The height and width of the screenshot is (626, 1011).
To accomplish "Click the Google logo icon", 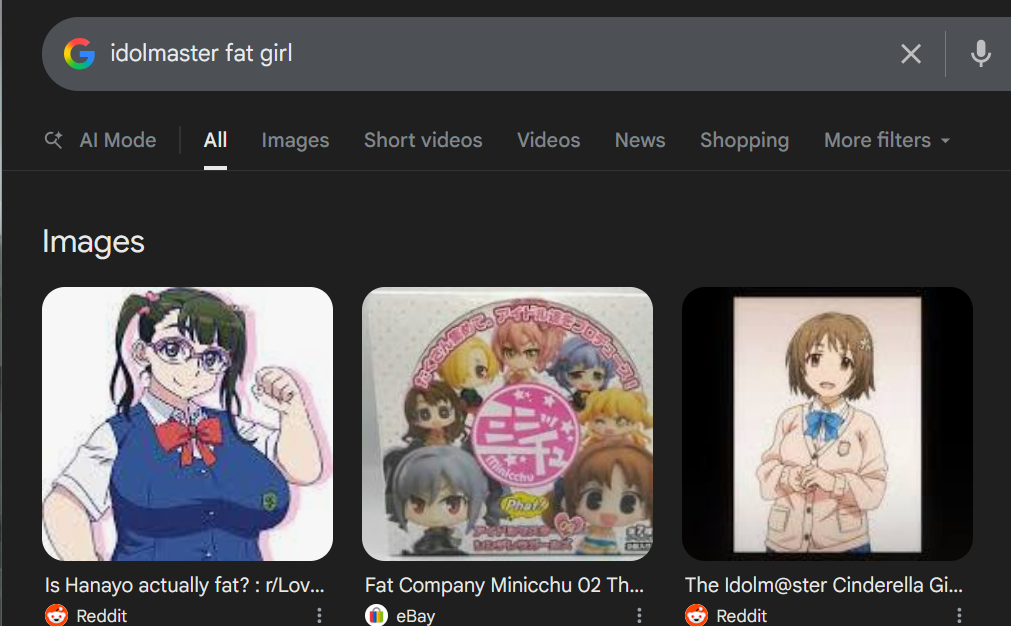I will coord(79,54).
